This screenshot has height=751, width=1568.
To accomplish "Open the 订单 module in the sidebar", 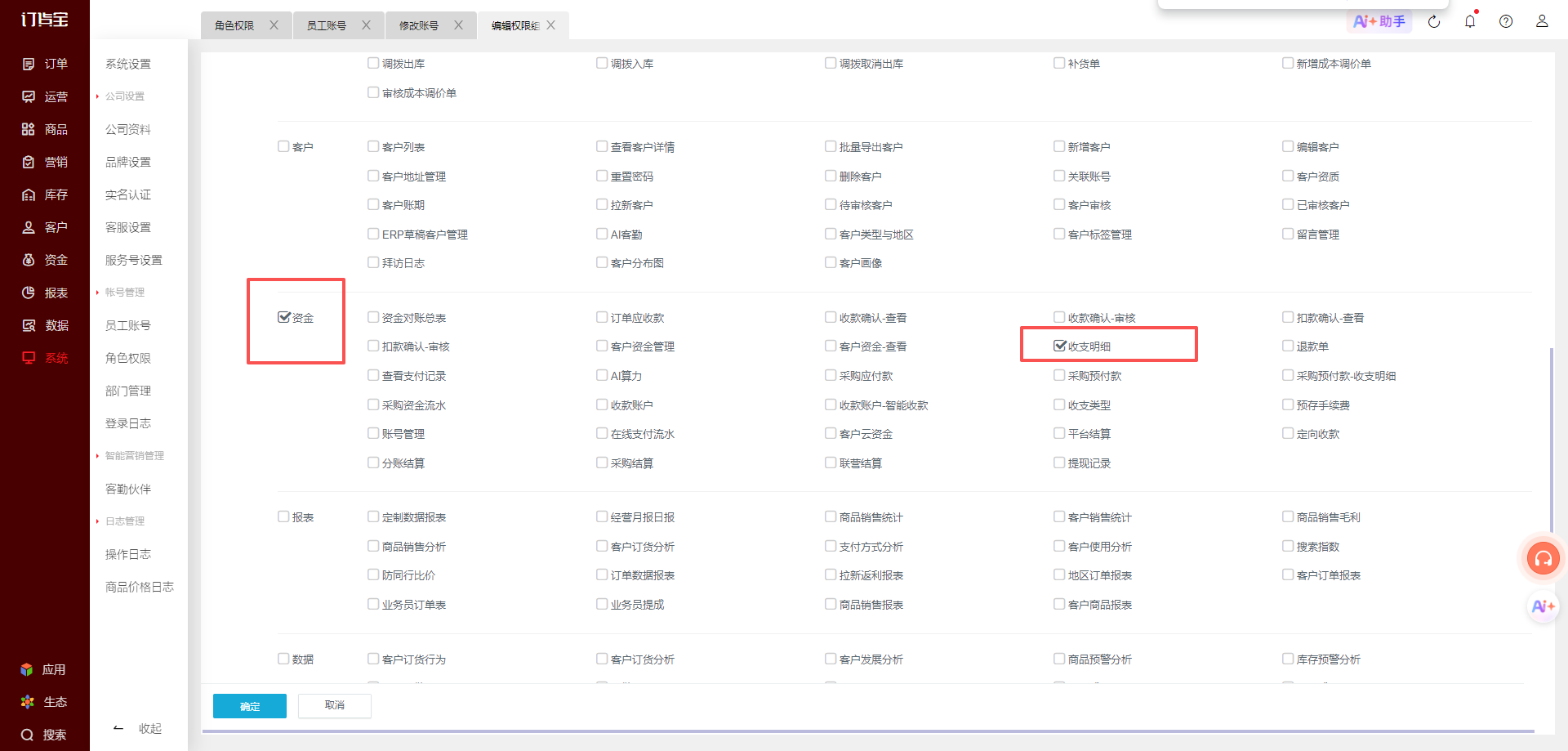I will tap(45, 64).
